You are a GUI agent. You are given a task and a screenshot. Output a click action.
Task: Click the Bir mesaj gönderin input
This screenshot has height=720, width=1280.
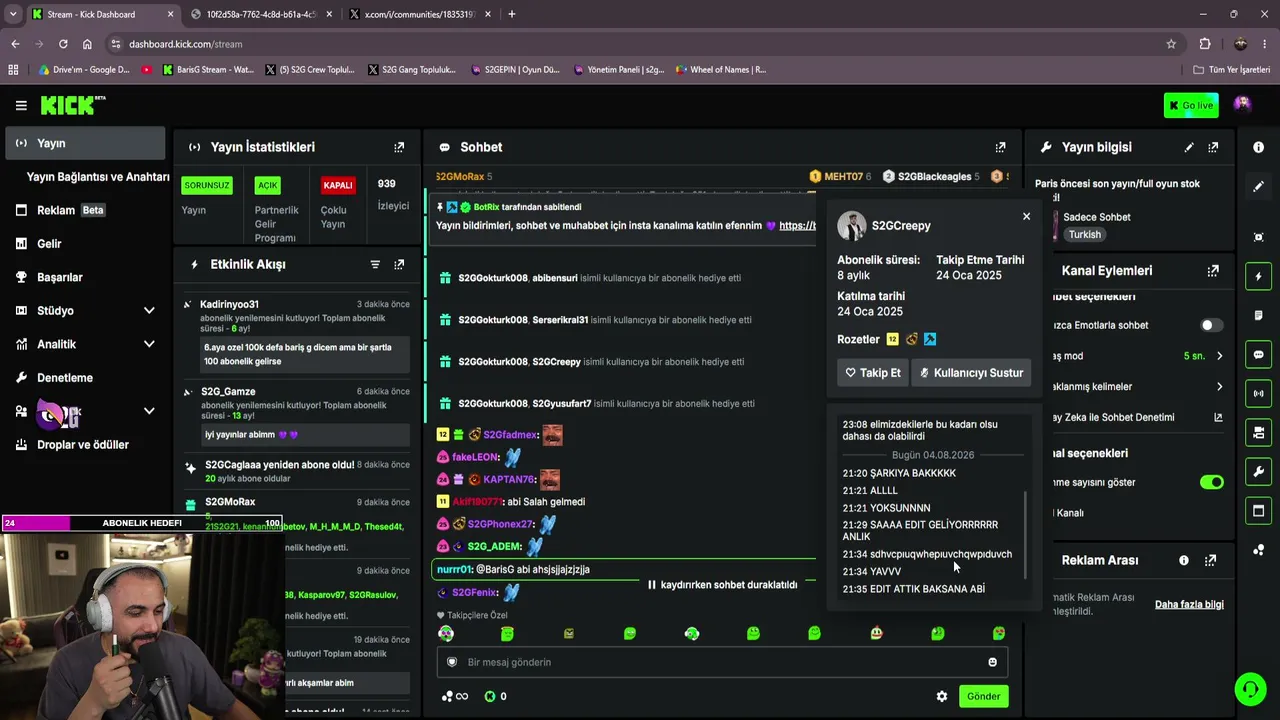click(x=722, y=662)
